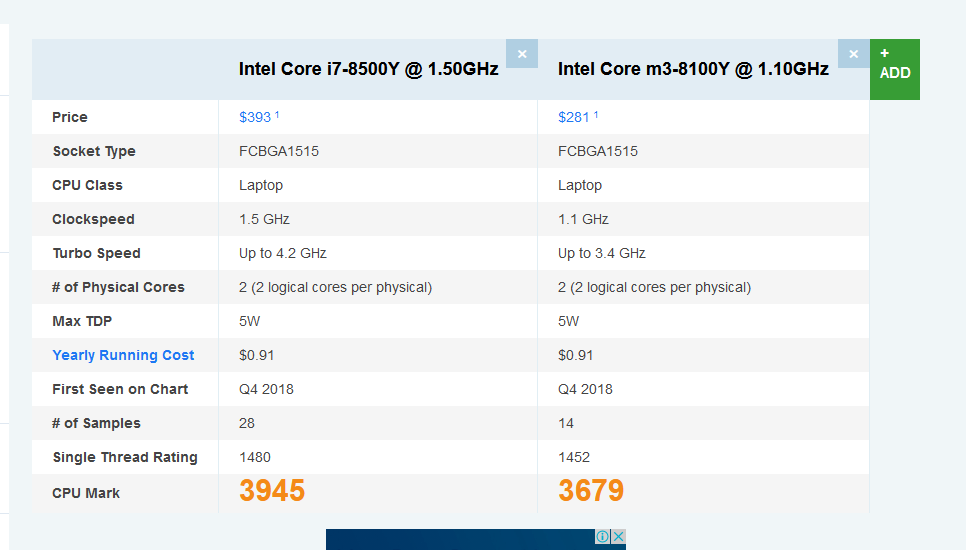Click the Up to 4.2 GHz turbo value
966x550 pixels.
pyautogui.click(x=283, y=253)
